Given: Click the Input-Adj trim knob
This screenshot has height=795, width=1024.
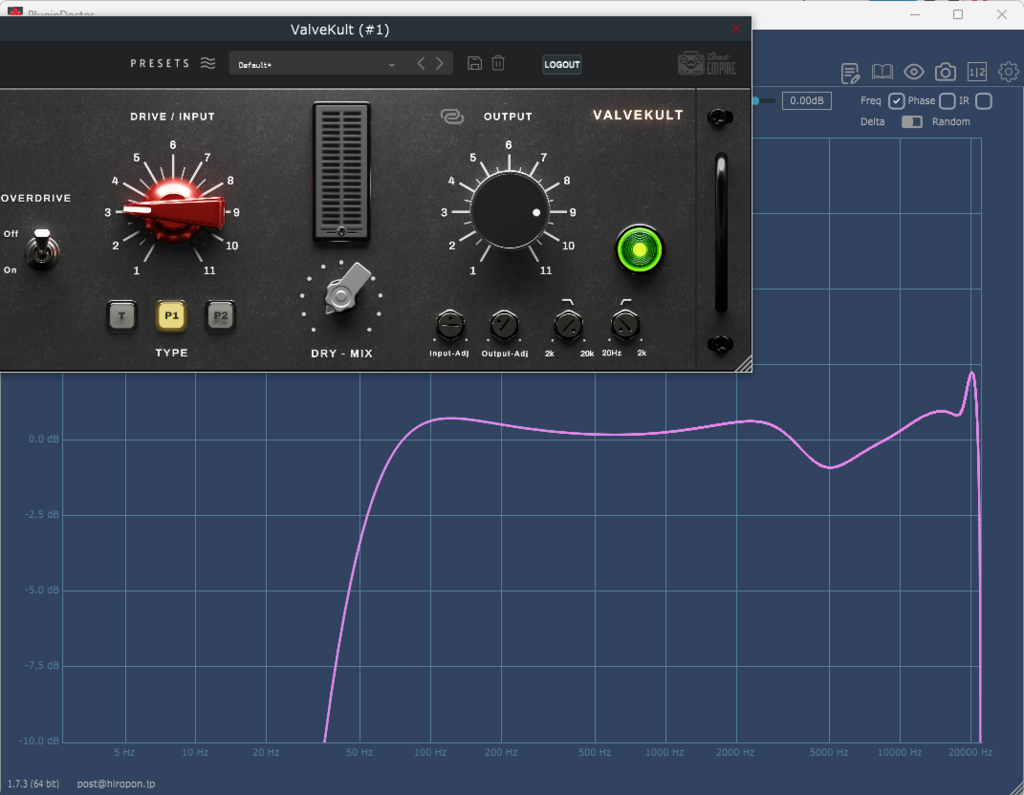Looking at the screenshot, I should [450, 325].
